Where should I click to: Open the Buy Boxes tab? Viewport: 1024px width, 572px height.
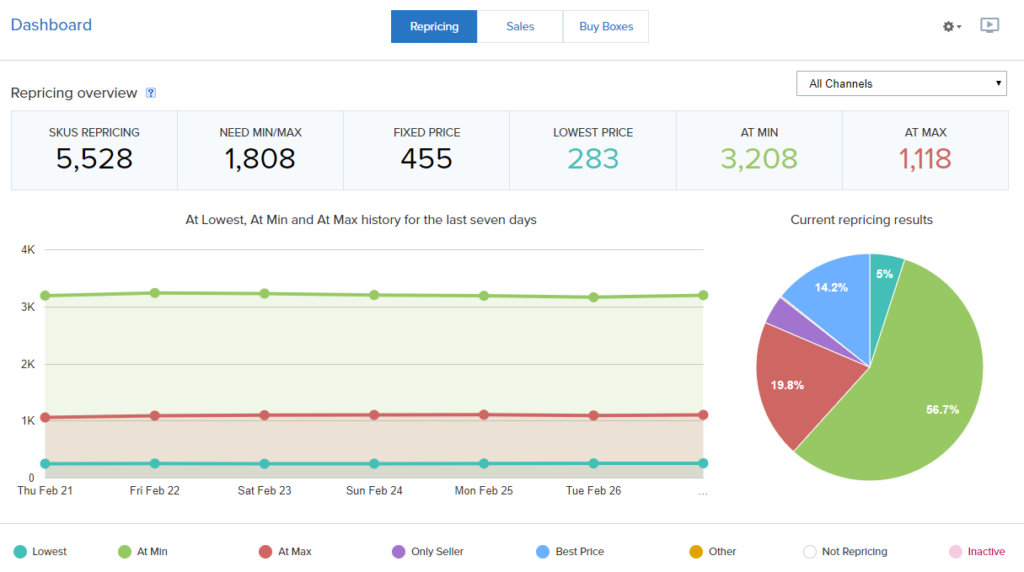[606, 27]
